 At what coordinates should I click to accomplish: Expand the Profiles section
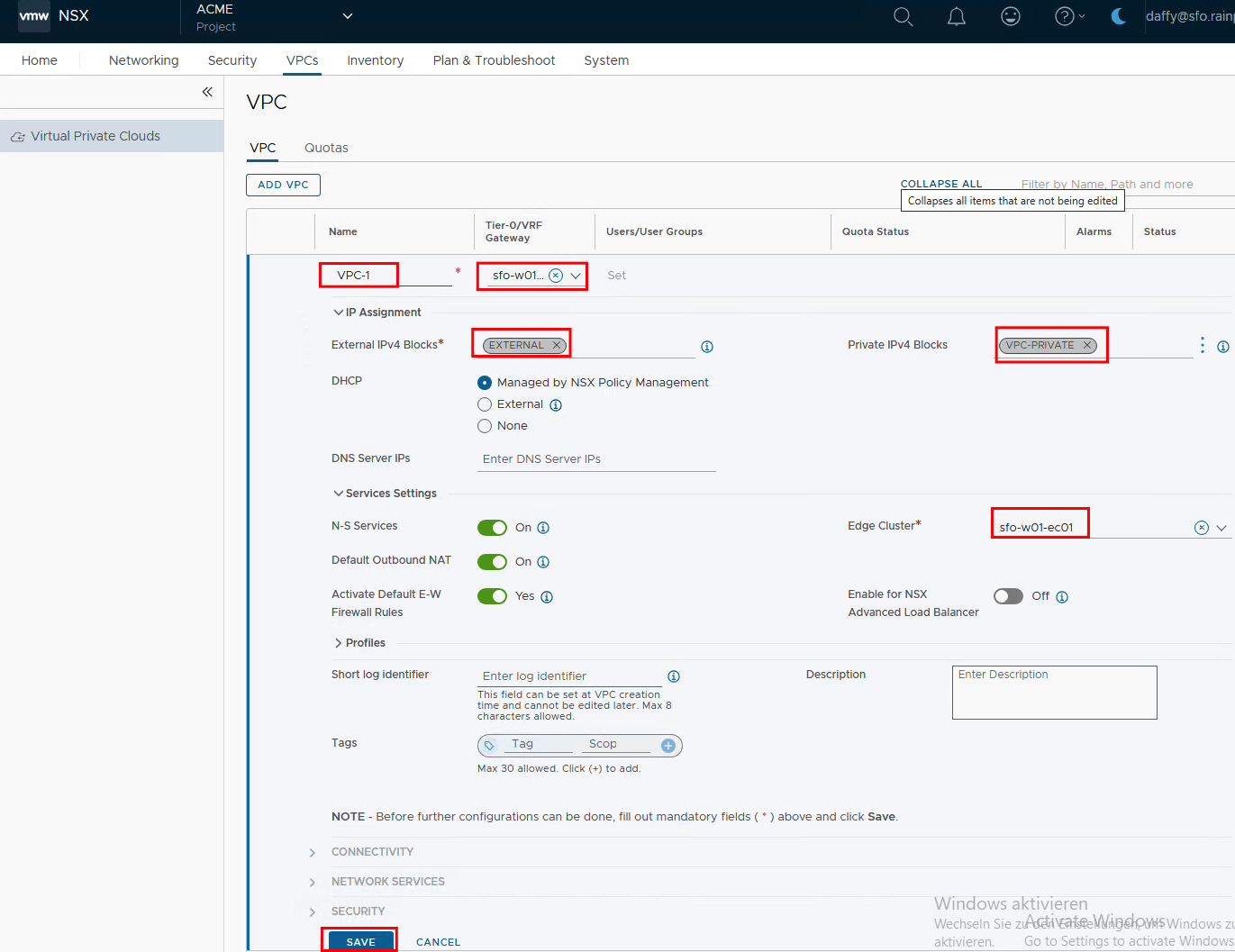coord(339,643)
